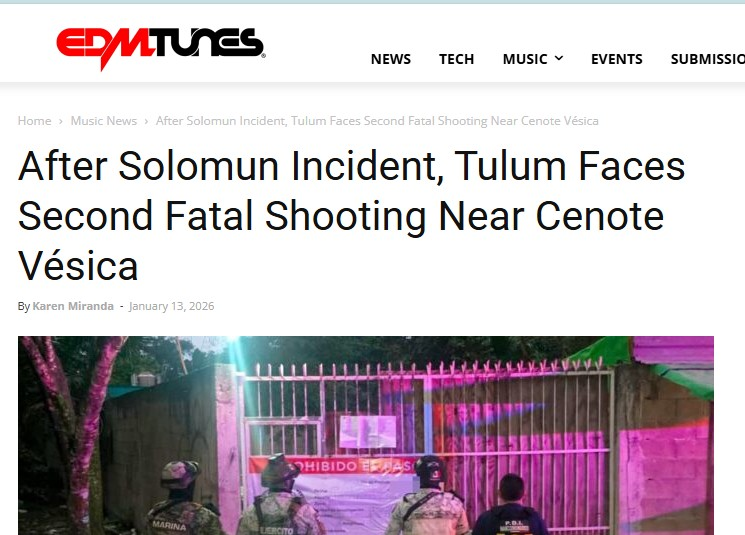Open the Submissions menu item
This screenshot has height=535, width=745.
click(707, 59)
